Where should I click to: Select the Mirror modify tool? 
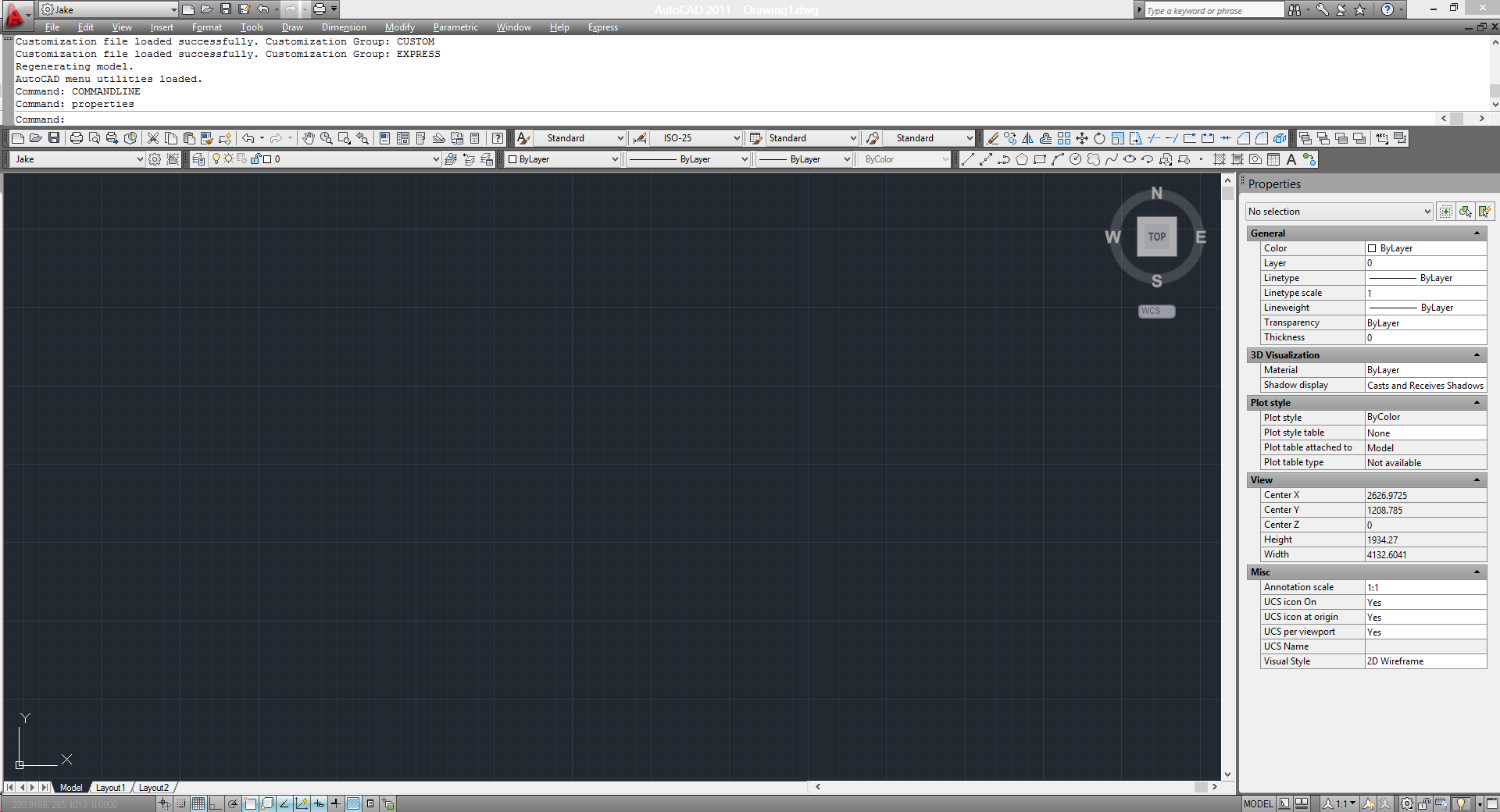pos(1028,138)
